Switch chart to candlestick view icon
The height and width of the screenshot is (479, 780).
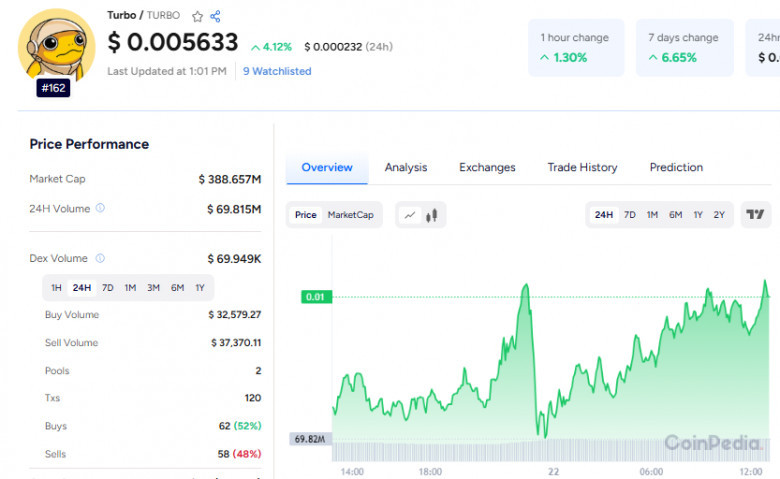(431, 215)
